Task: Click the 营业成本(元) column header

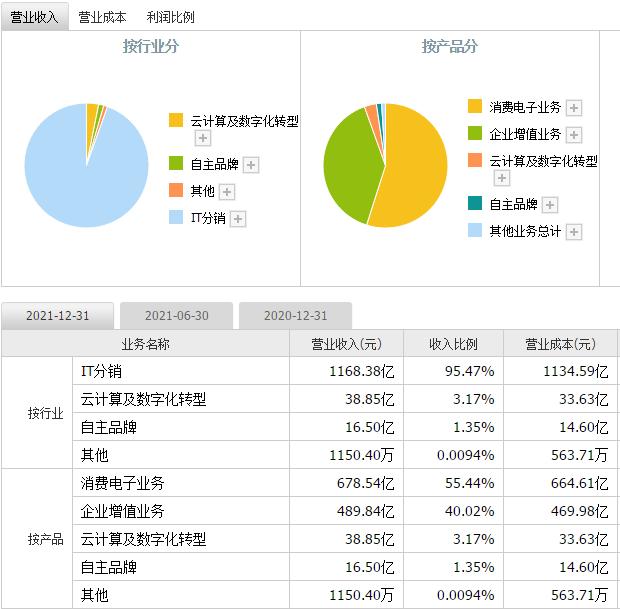Action: click(x=560, y=344)
